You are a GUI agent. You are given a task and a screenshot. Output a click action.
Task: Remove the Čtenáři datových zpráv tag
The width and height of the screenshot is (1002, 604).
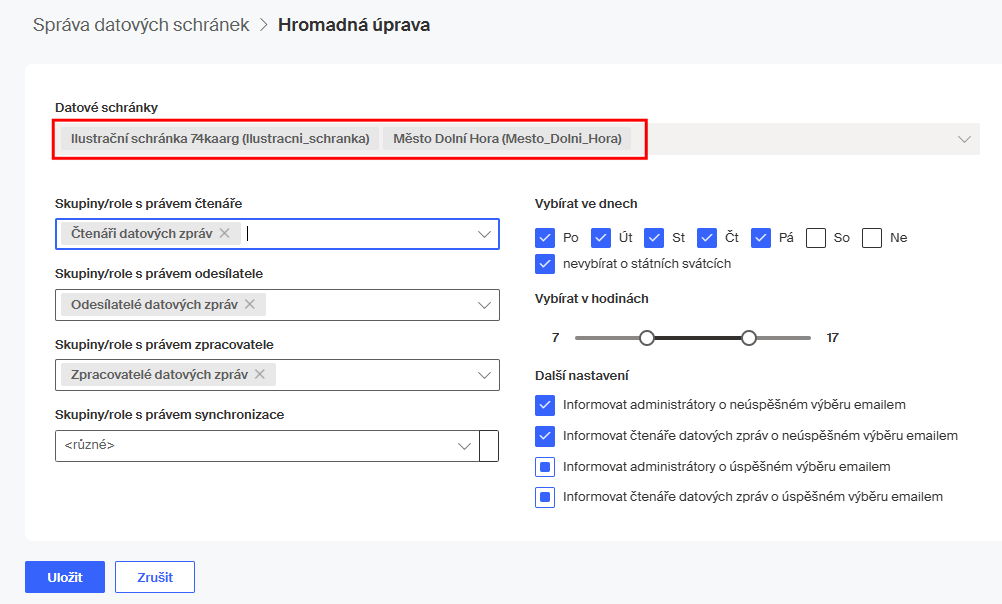225,233
